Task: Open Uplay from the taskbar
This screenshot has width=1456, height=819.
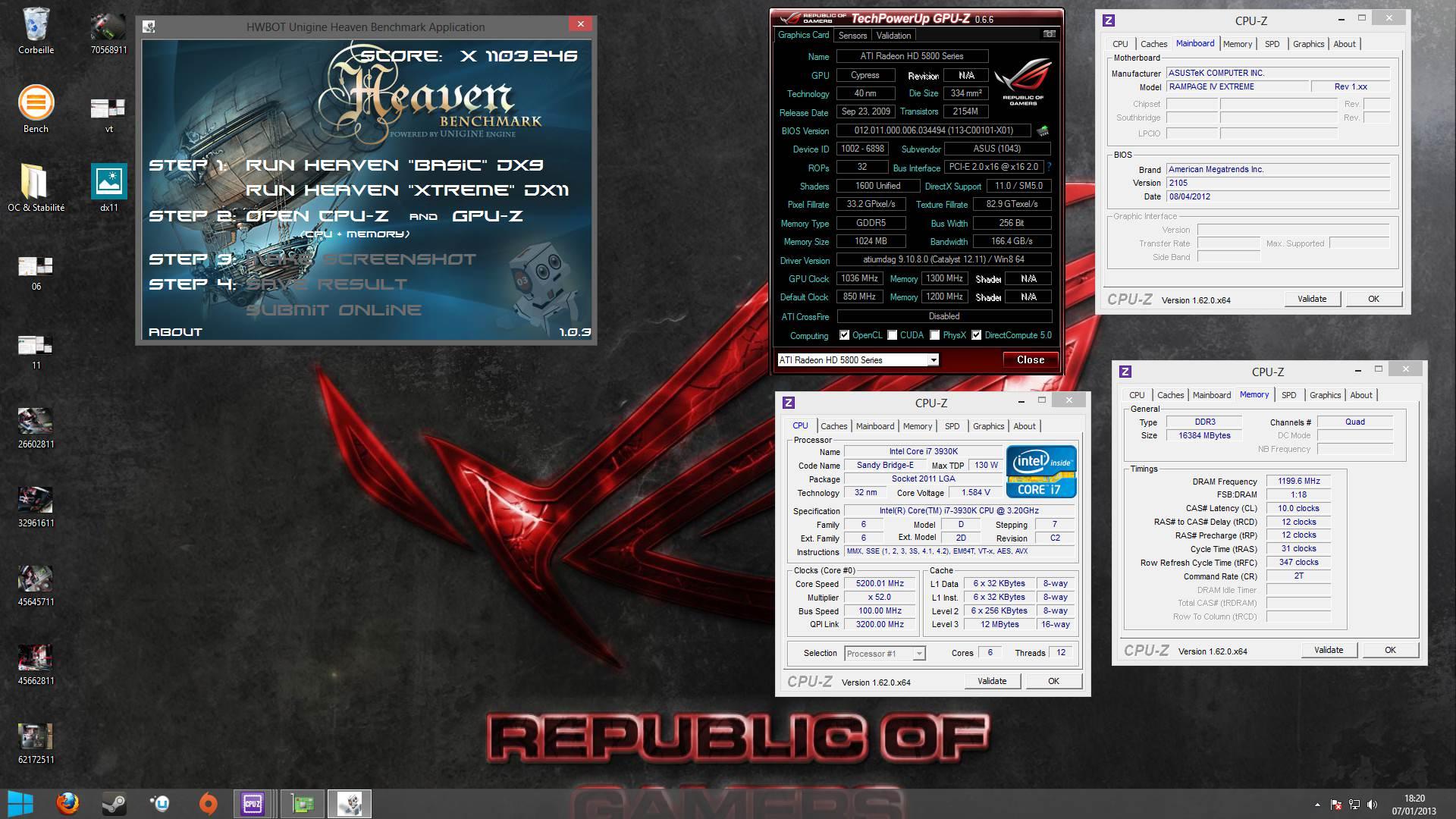Action: click(x=160, y=804)
